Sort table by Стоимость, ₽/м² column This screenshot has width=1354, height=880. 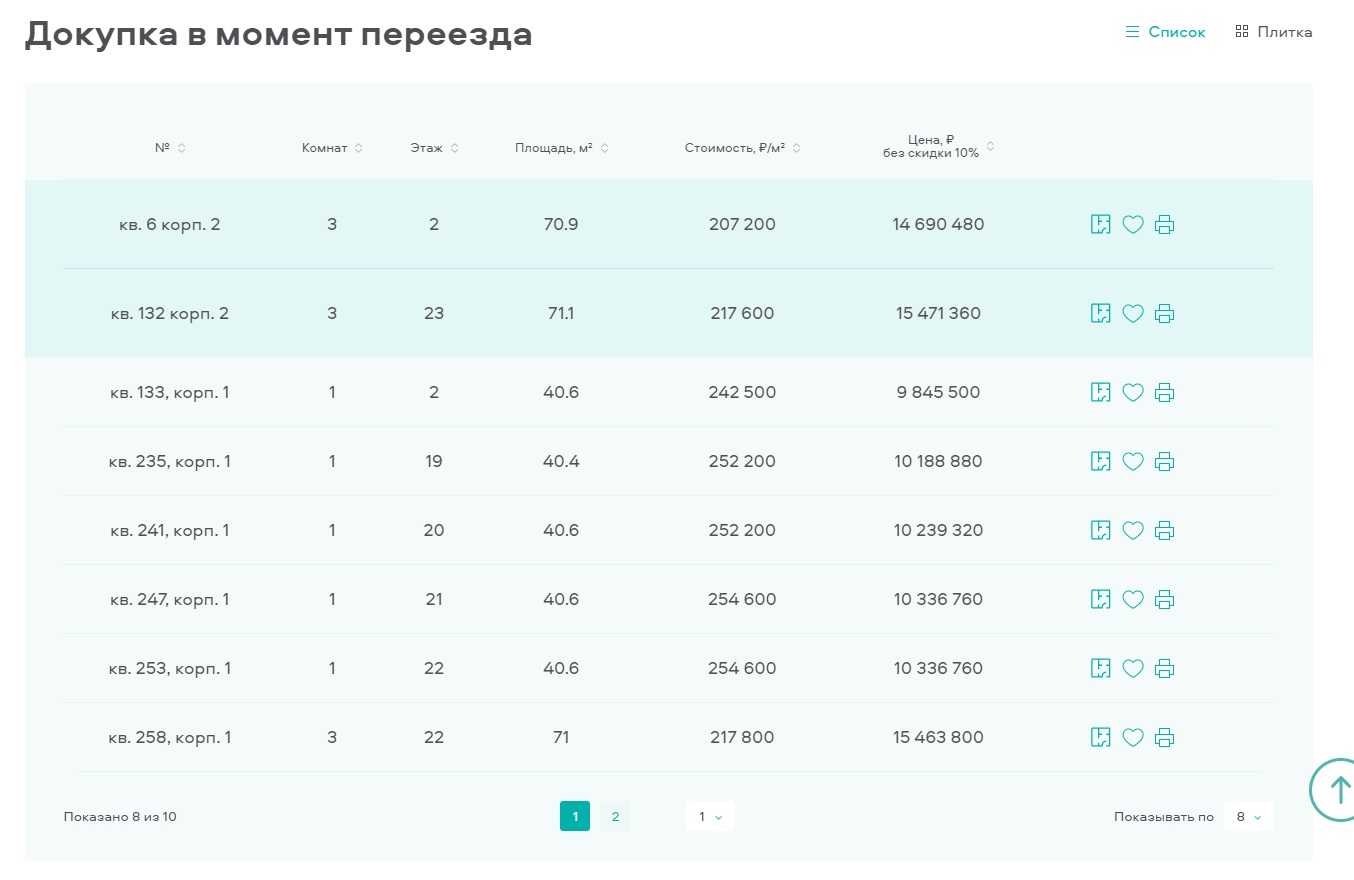743,148
